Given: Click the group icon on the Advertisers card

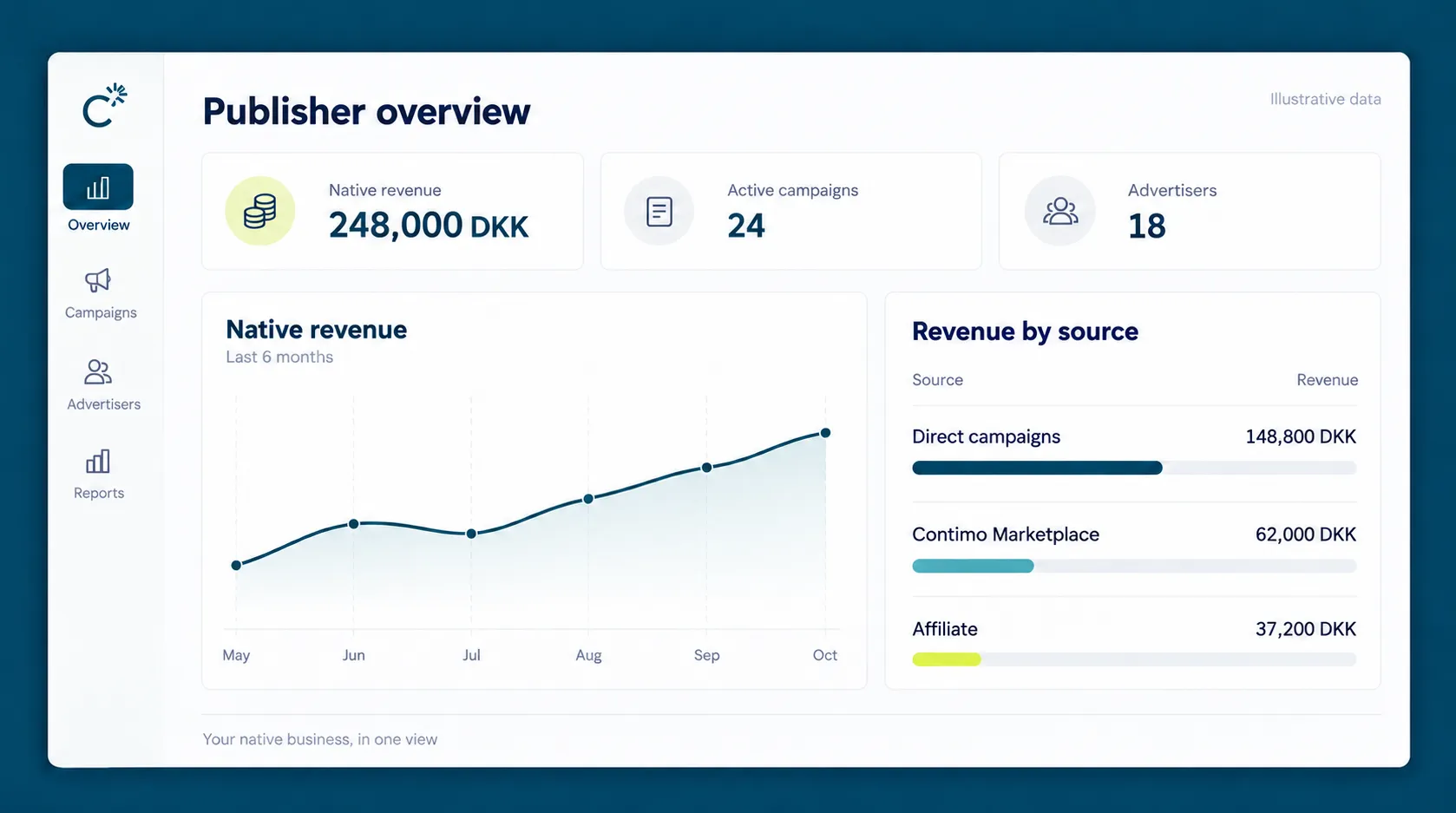Looking at the screenshot, I should [x=1059, y=211].
